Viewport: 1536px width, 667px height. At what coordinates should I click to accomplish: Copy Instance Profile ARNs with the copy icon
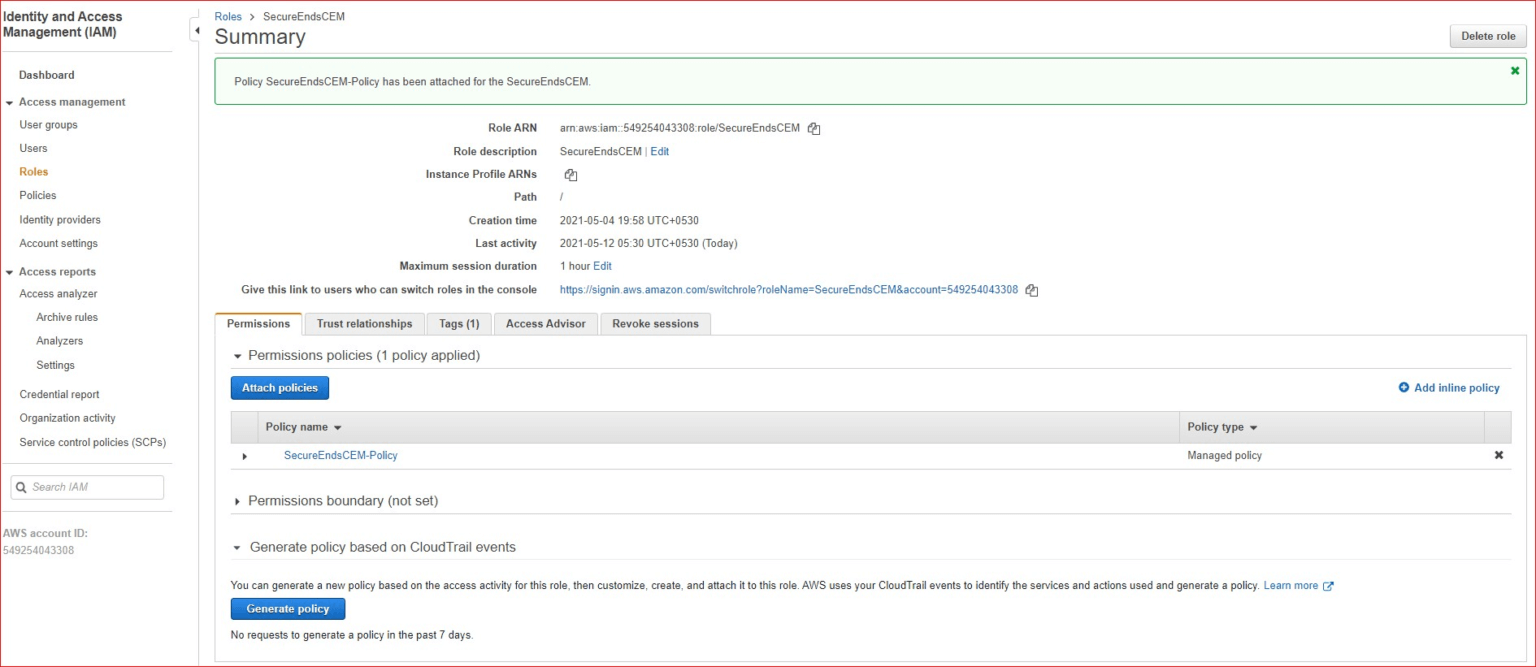coord(569,174)
